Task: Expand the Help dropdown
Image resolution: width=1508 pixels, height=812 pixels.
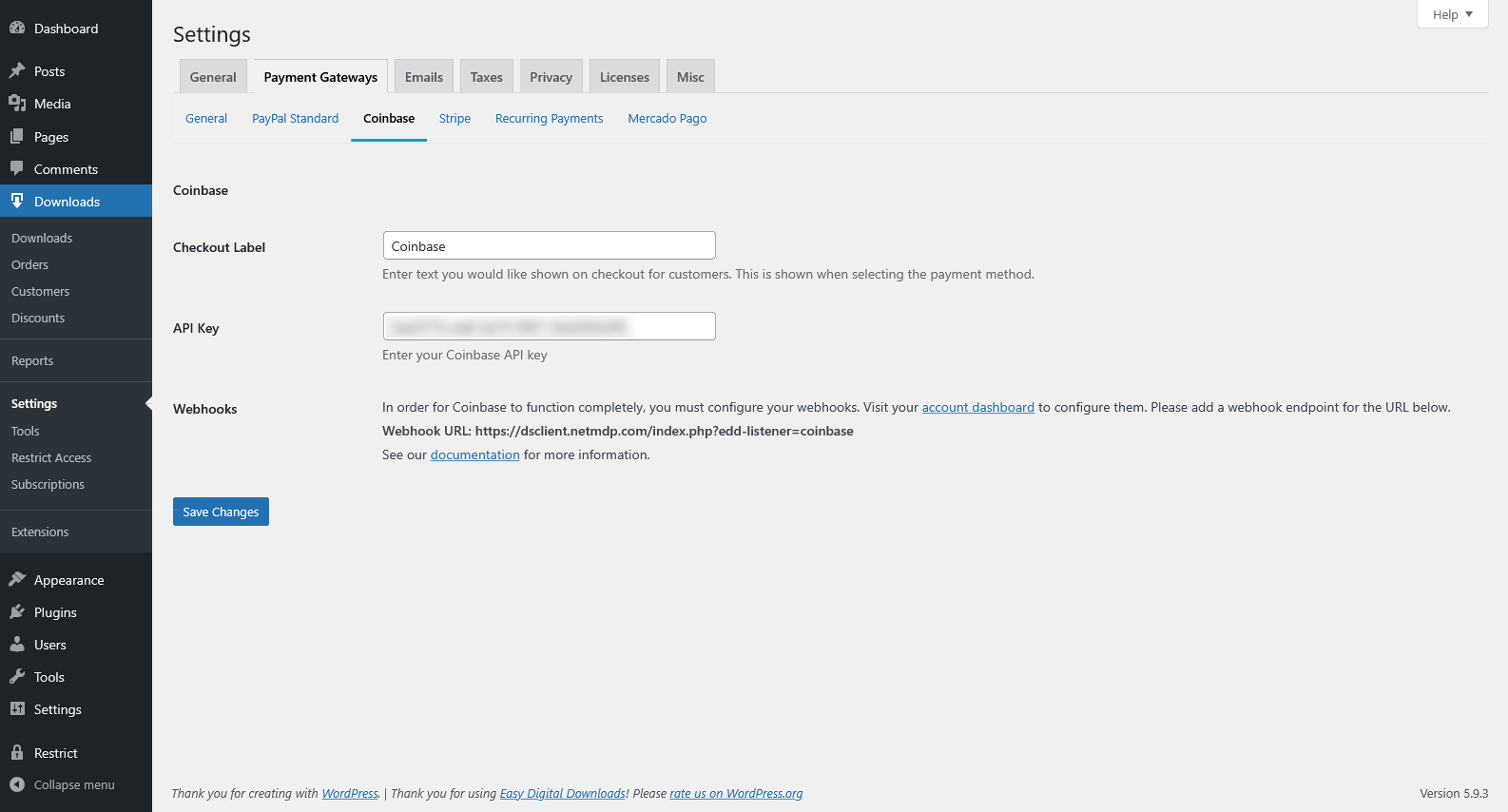Action: click(1452, 14)
